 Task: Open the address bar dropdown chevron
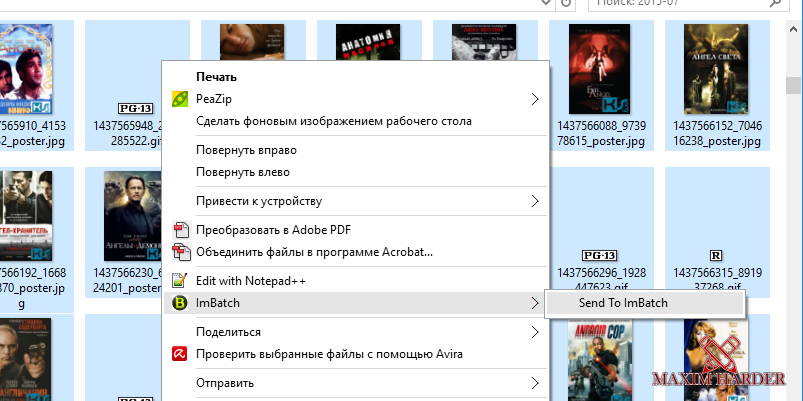(546, 3)
